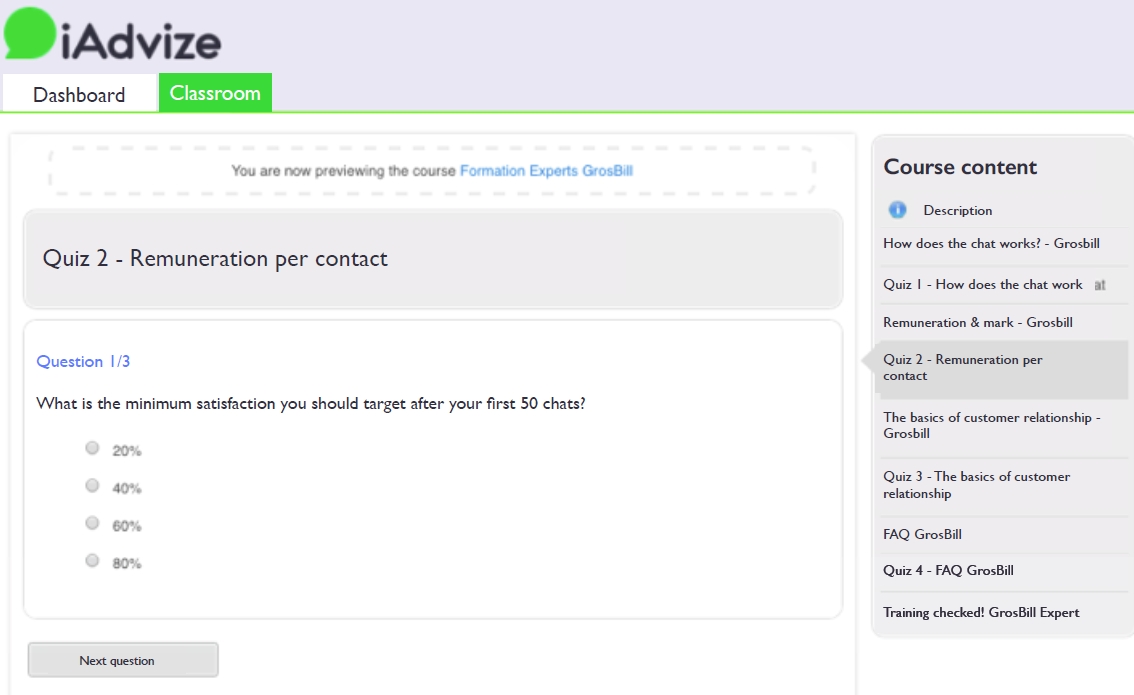Click the iAdvize logo
This screenshot has height=695, width=1134.
(112, 35)
